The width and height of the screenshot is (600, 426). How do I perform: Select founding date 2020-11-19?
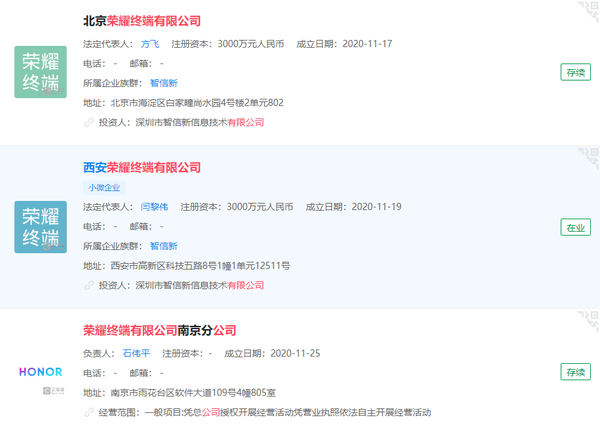[x=376, y=207]
